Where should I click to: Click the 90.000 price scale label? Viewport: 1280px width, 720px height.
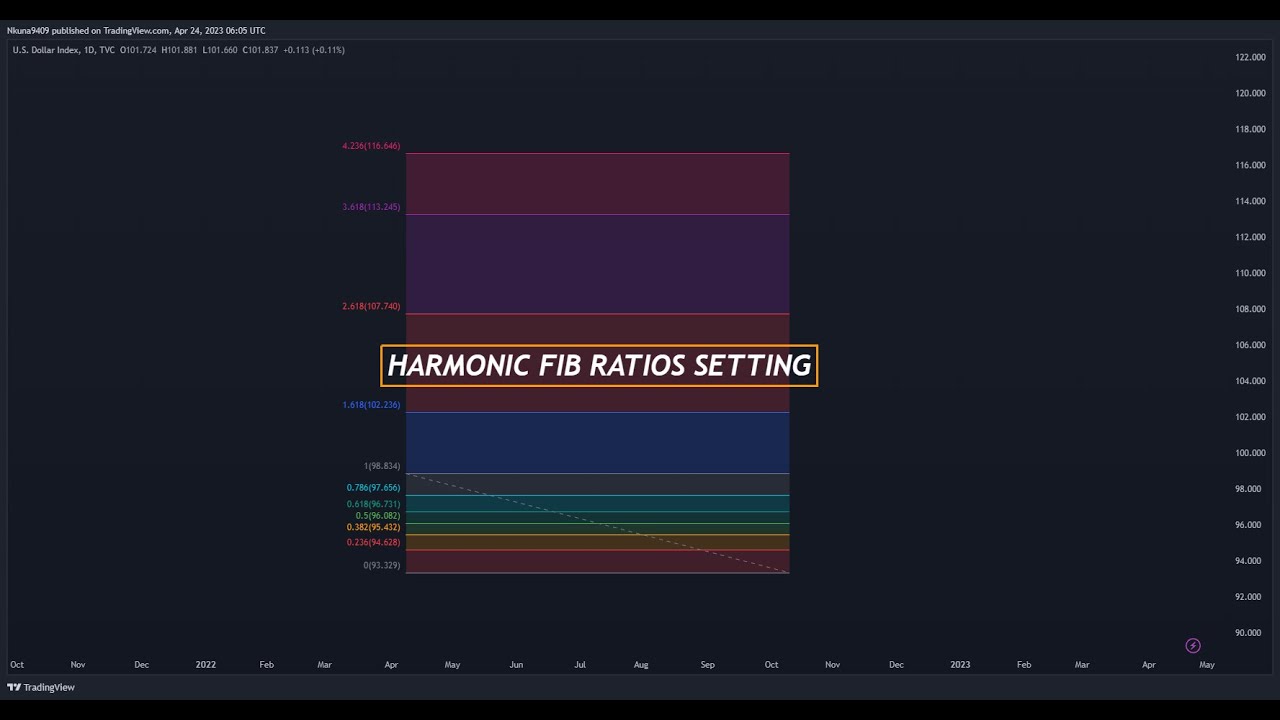1248,633
